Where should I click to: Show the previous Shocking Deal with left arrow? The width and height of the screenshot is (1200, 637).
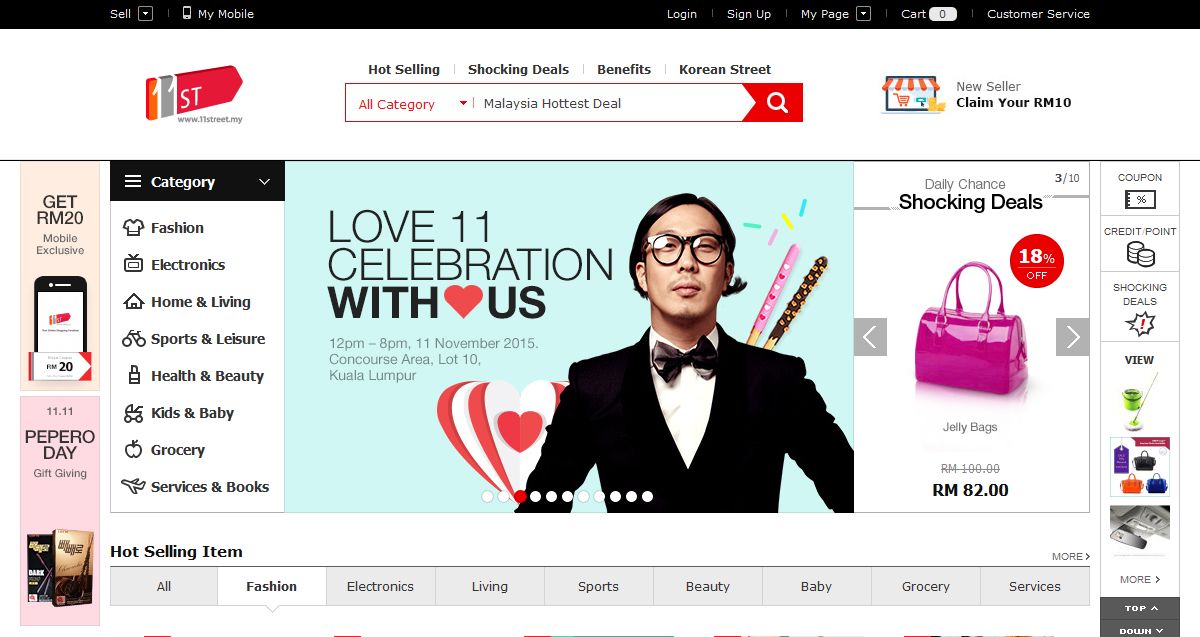[870, 337]
